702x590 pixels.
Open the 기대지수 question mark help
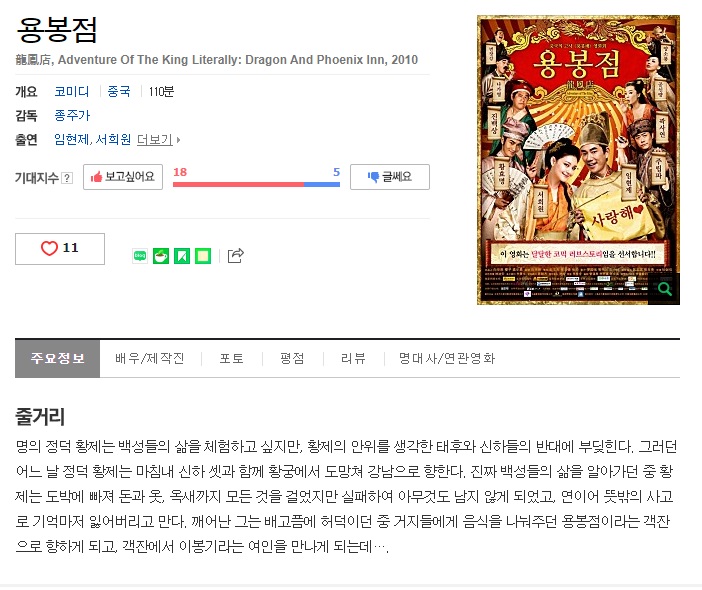pyautogui.click(x=67, y=178)
